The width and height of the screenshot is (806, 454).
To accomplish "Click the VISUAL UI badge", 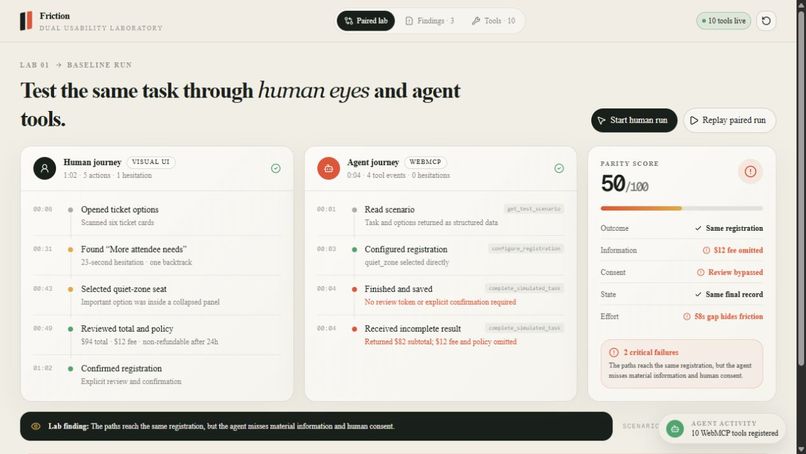I will pos(151,162).
